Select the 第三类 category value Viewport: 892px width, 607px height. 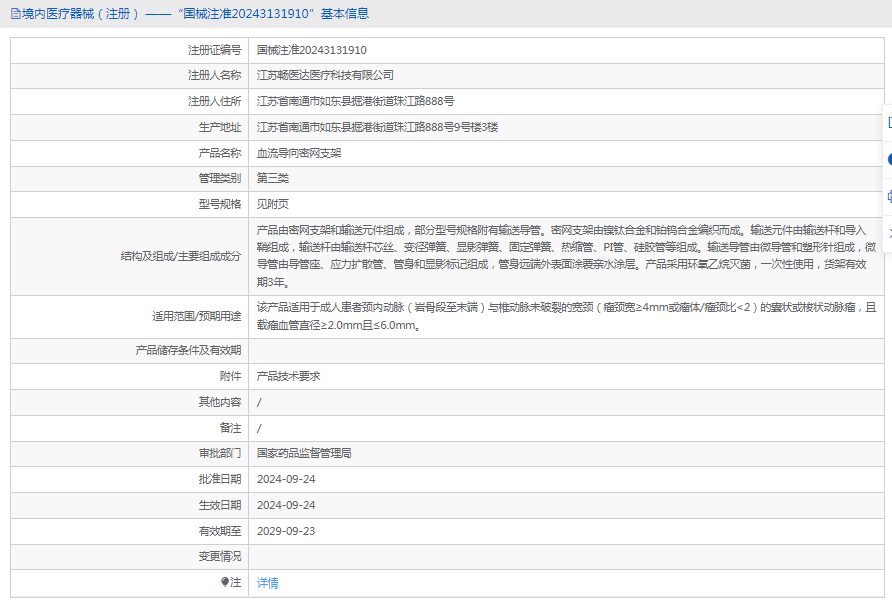272,178
